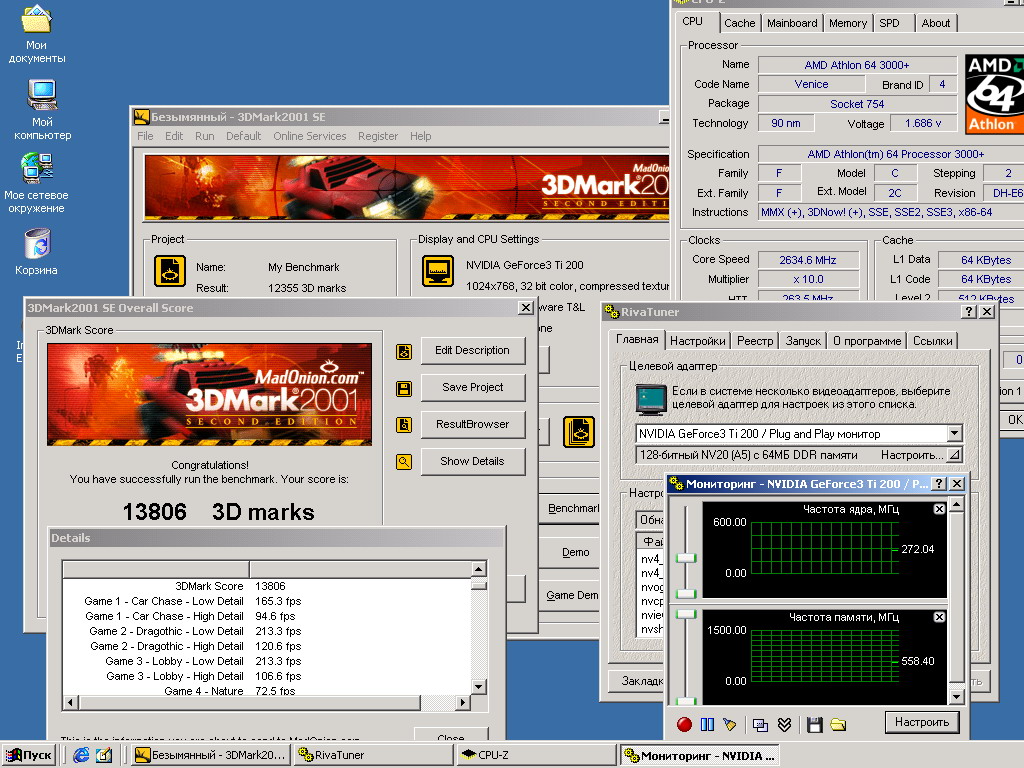The image size is (1024, 768).
Task: Click the ResultBrowser button
Action: 473,424
